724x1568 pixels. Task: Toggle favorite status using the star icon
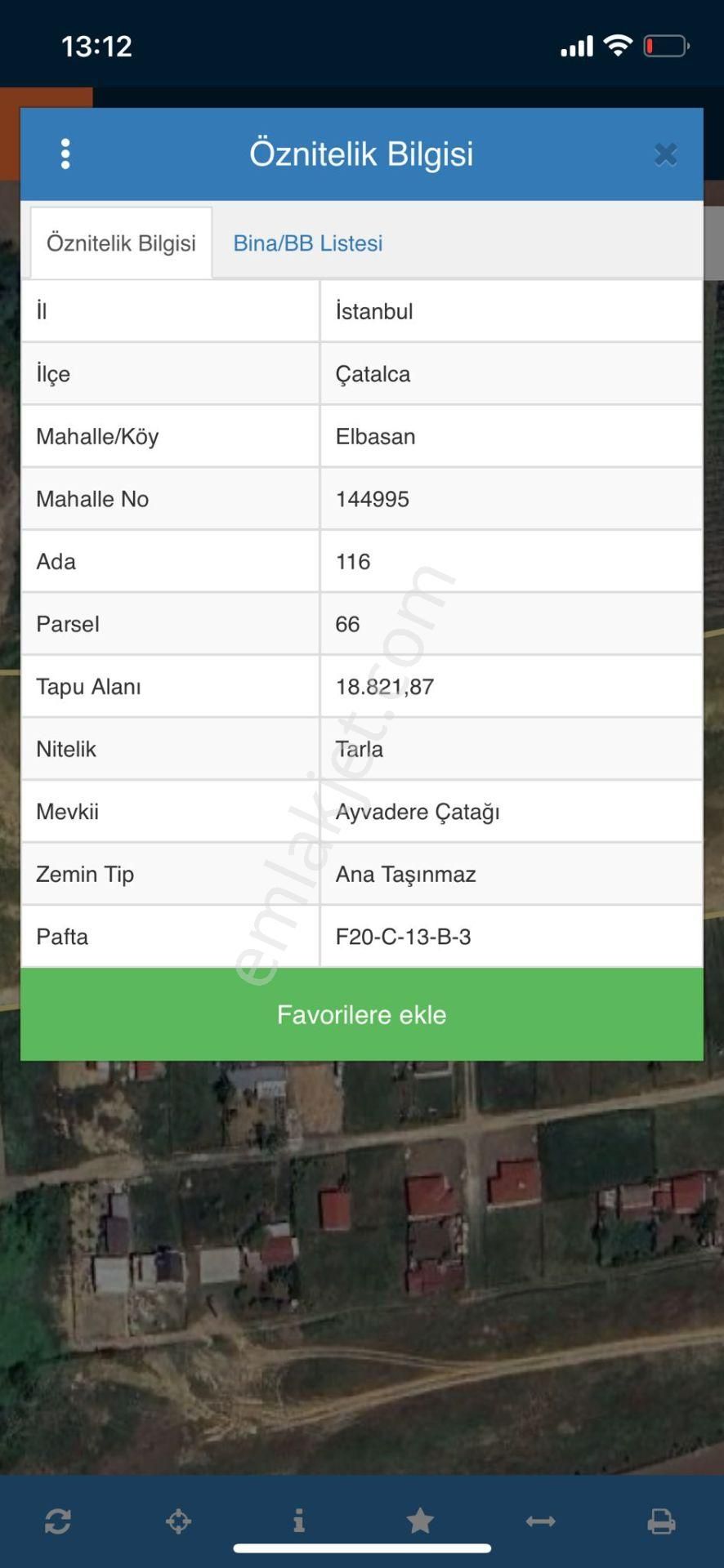tap(420, 1522)
